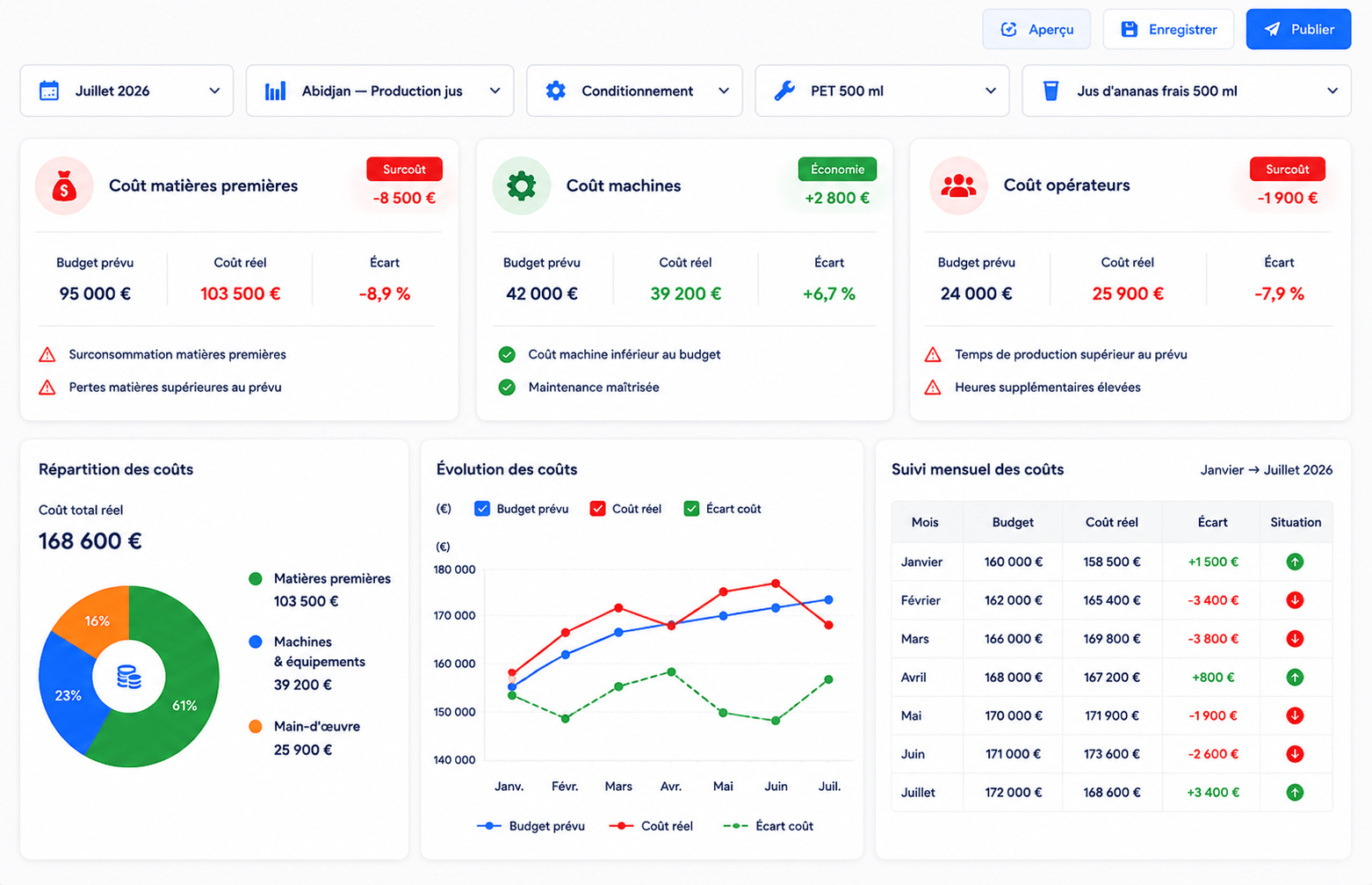Click the Juin data point on red line

[x=776, y=584]
